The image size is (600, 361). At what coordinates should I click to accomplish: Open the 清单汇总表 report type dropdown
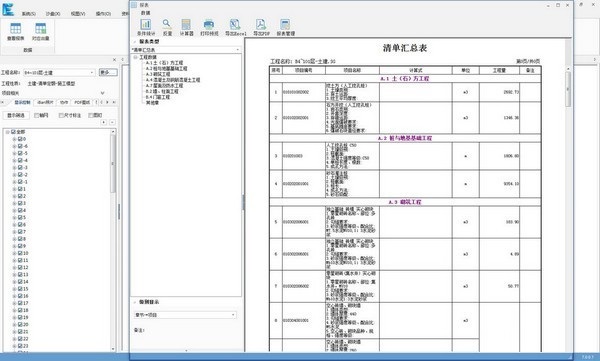pyautogui.click(x=186, y=50)
